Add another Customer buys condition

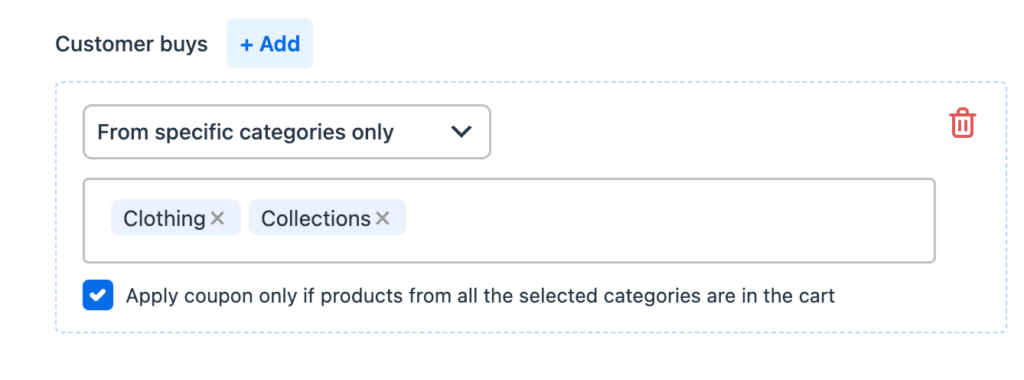[270, 44]
